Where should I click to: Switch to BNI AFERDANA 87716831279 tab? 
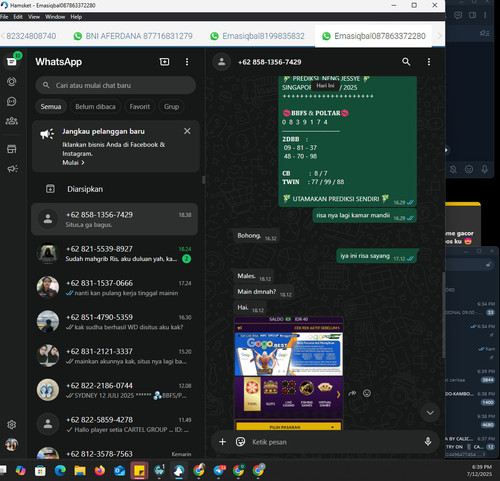point(133,36)
